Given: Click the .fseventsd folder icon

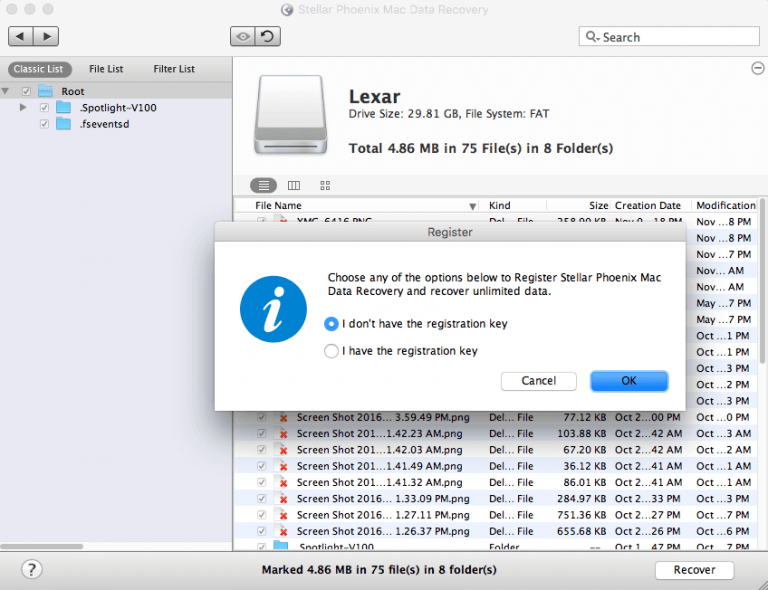Looking at the screenshot, I should pos(63,123).
